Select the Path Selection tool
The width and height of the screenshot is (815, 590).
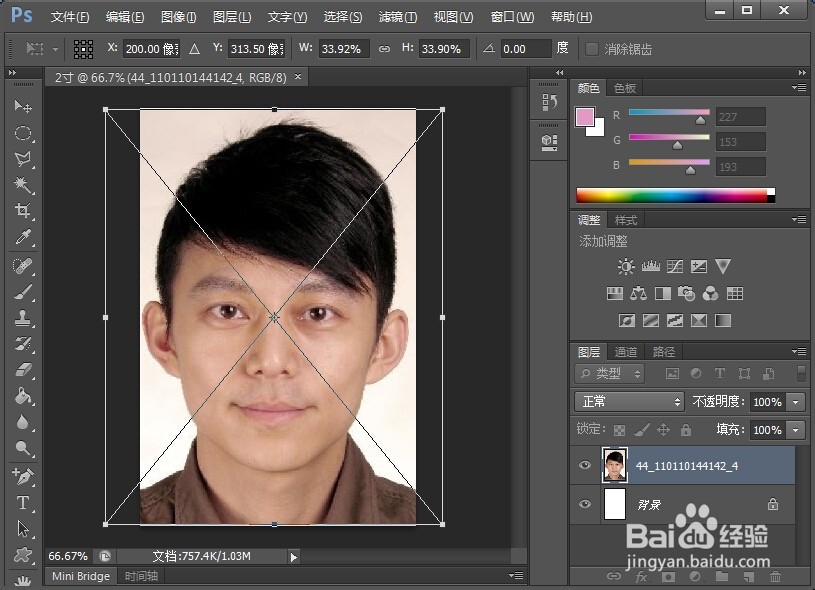(x=23, y=529)
